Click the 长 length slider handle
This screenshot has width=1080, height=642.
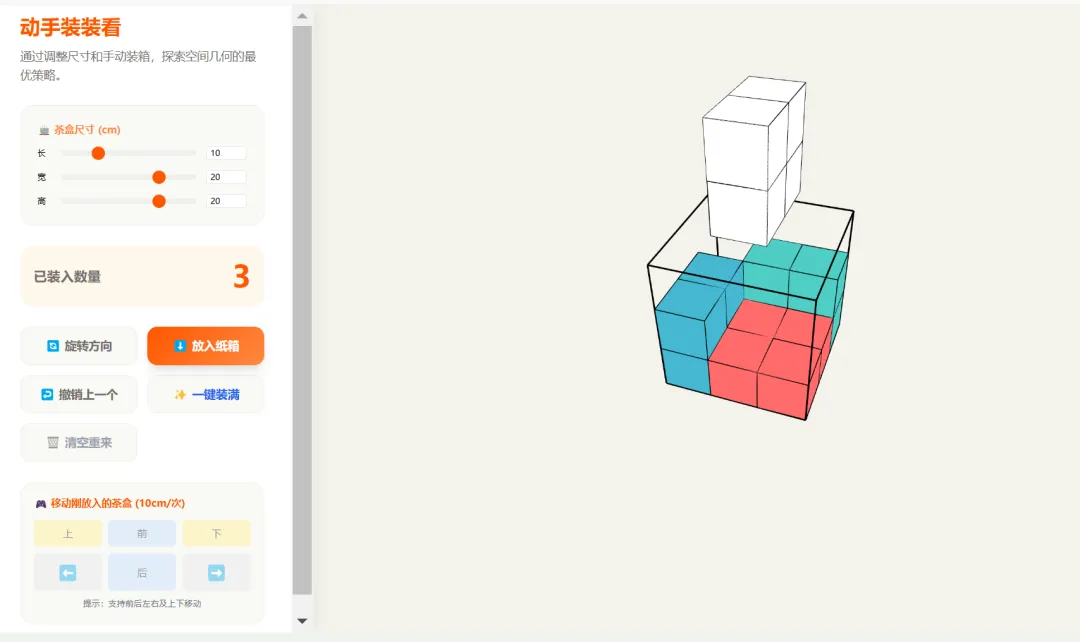[98, 153]
